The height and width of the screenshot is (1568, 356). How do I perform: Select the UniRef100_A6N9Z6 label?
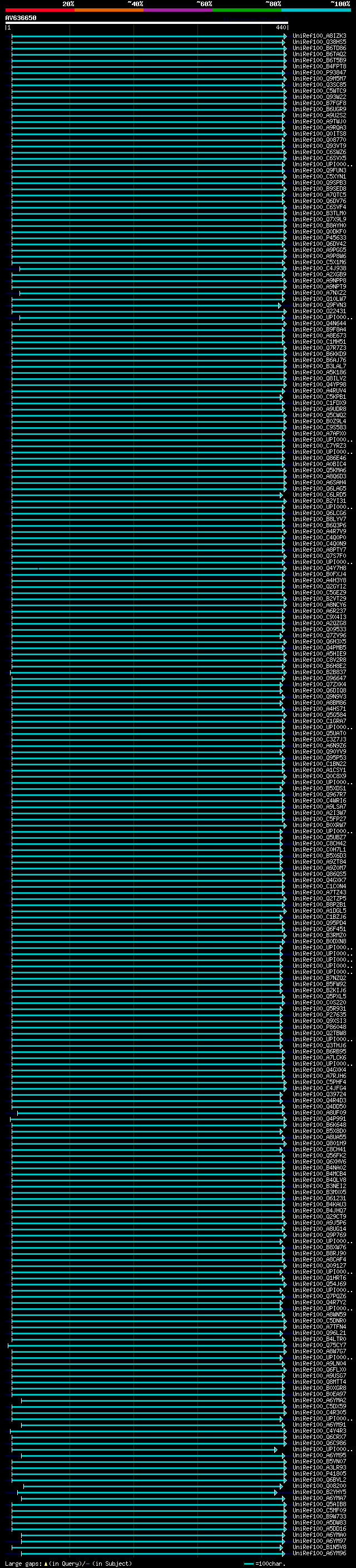point(319,746)
